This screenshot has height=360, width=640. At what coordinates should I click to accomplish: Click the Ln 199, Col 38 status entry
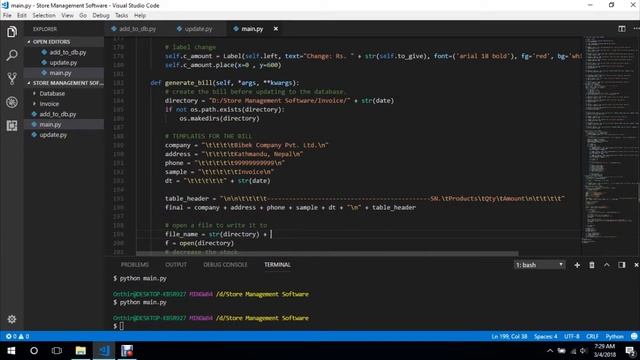[509, 336]
